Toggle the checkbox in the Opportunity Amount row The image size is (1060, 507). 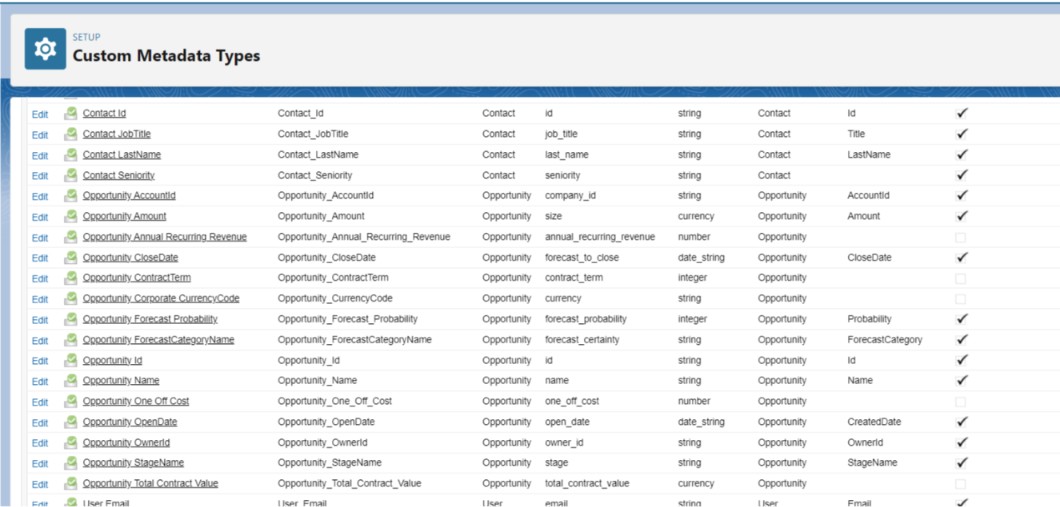tap(961, 216)
